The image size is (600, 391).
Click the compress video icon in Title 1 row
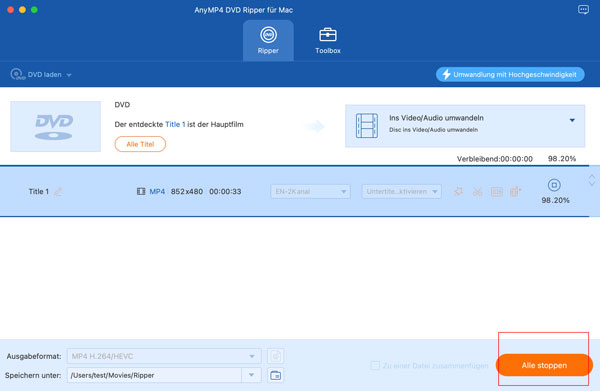[496, 191]
